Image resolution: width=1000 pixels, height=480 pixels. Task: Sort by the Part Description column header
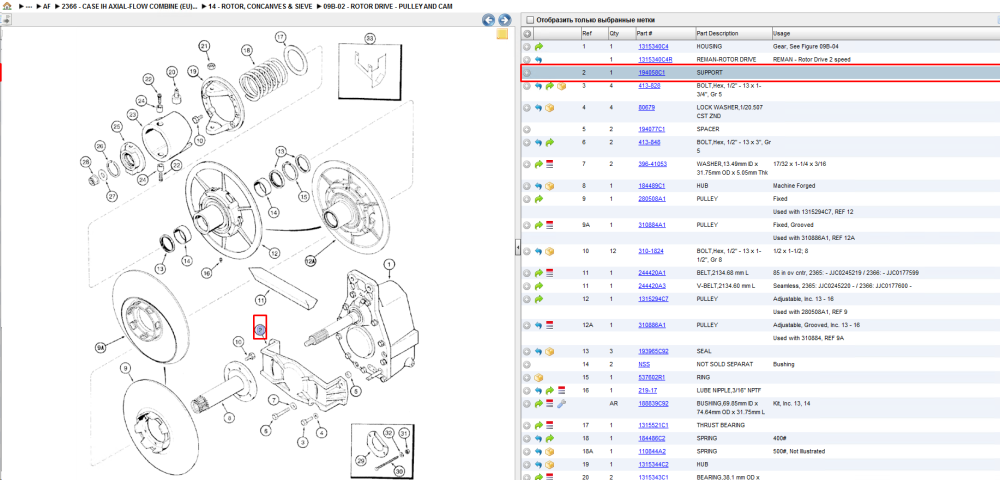tap(732, 33)
